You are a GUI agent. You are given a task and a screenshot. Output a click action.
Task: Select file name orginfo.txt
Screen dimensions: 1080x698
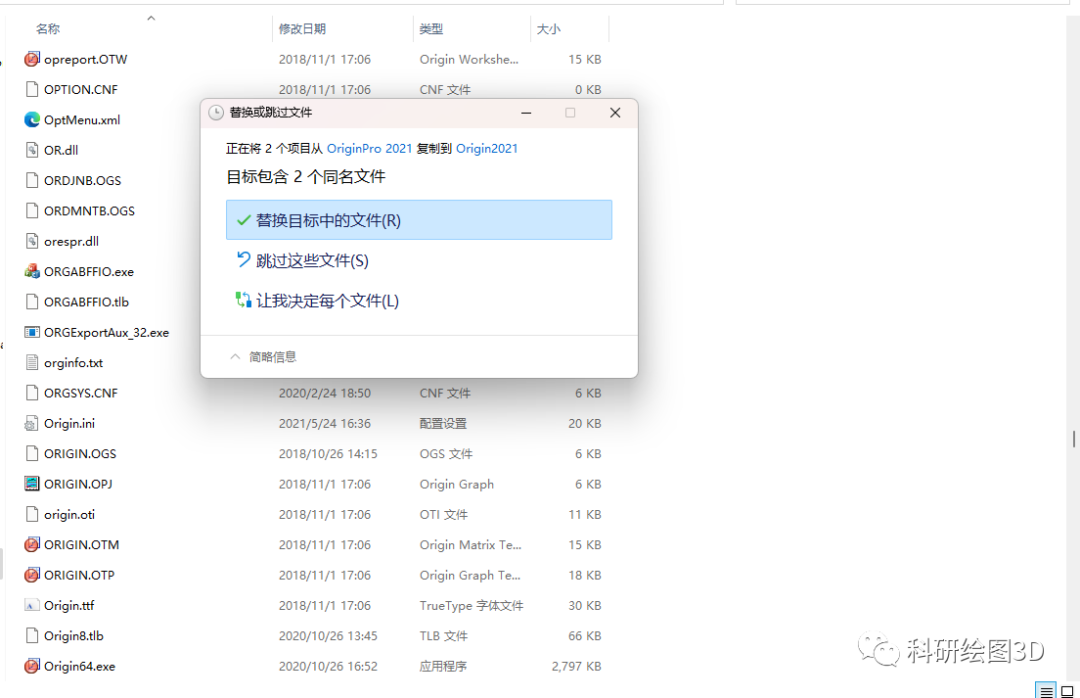(x=73, y=362)
